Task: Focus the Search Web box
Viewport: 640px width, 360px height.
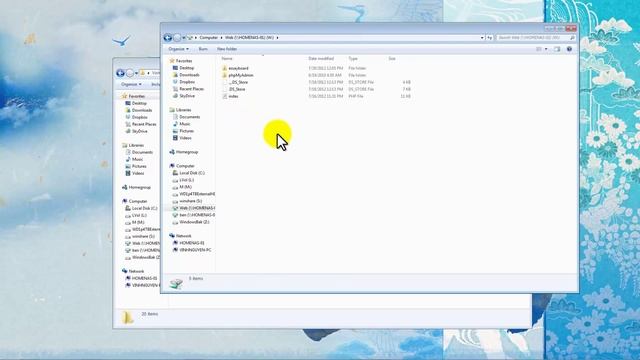Action: tap(536, 38)
